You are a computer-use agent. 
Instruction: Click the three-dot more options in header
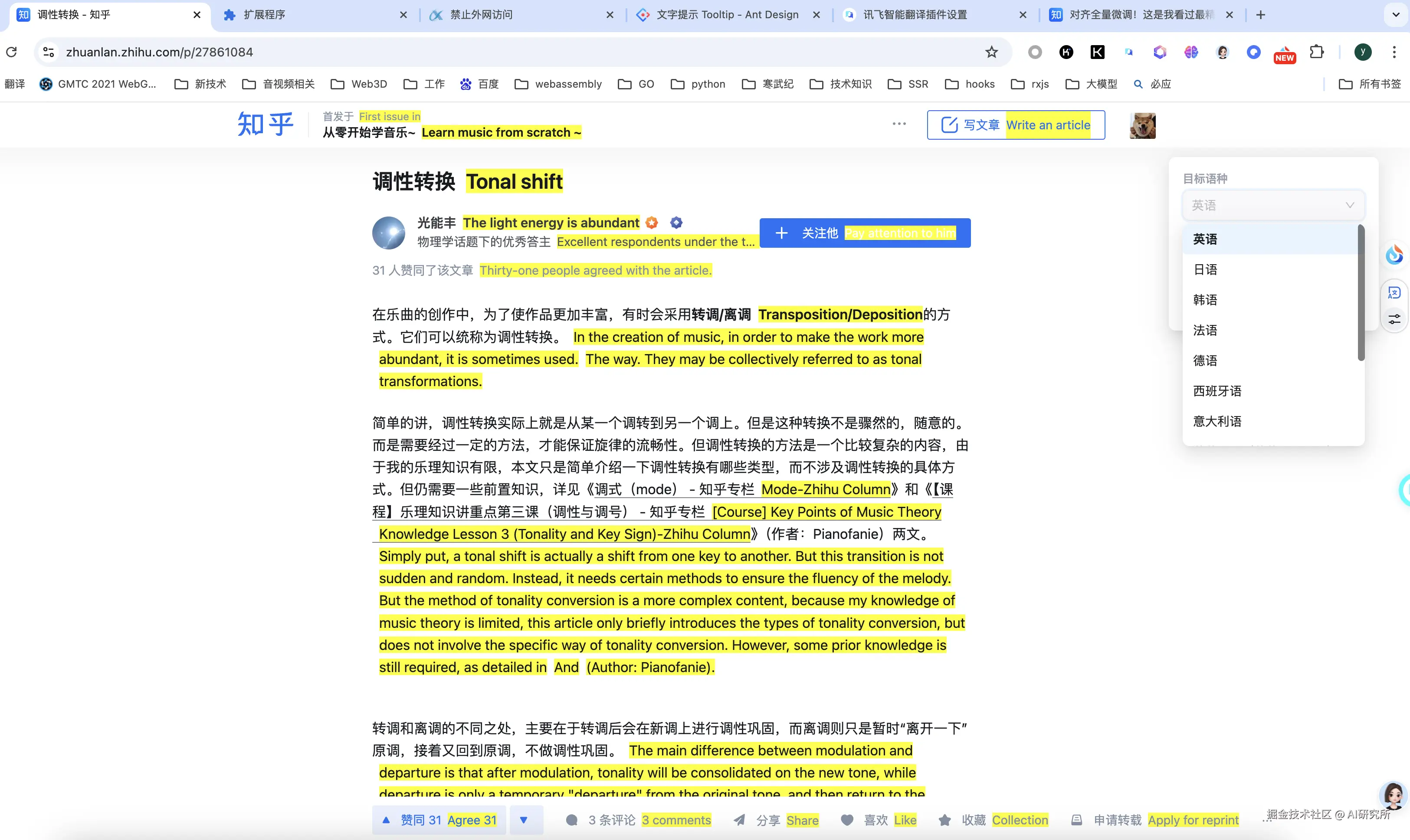pos(899,124)
